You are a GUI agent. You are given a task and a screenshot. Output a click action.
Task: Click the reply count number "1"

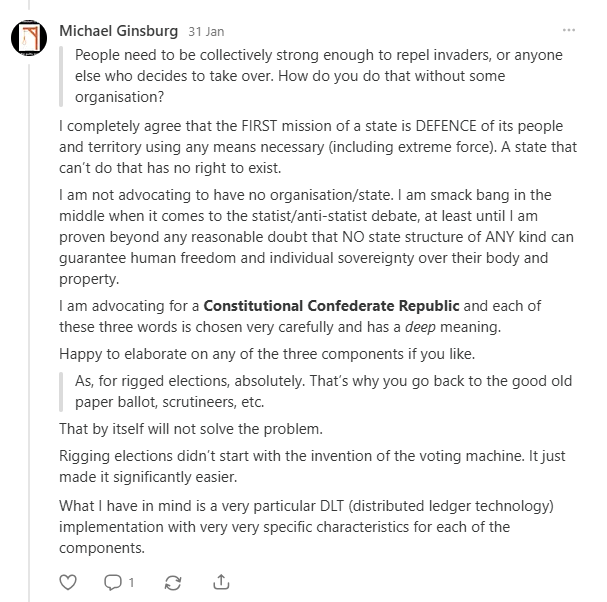[x=131, y=580]
